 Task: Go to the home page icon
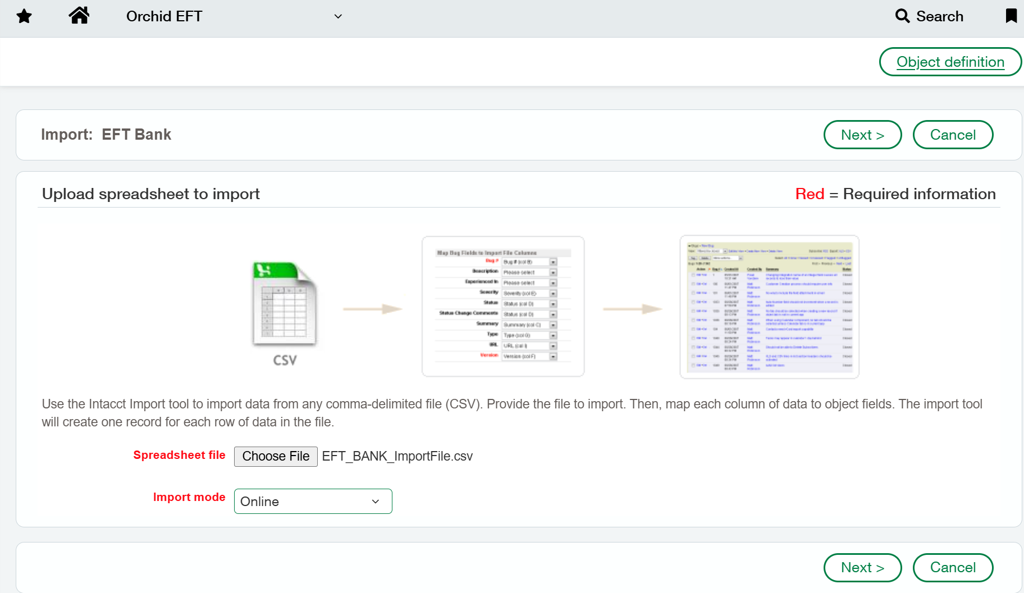[79, 16]
